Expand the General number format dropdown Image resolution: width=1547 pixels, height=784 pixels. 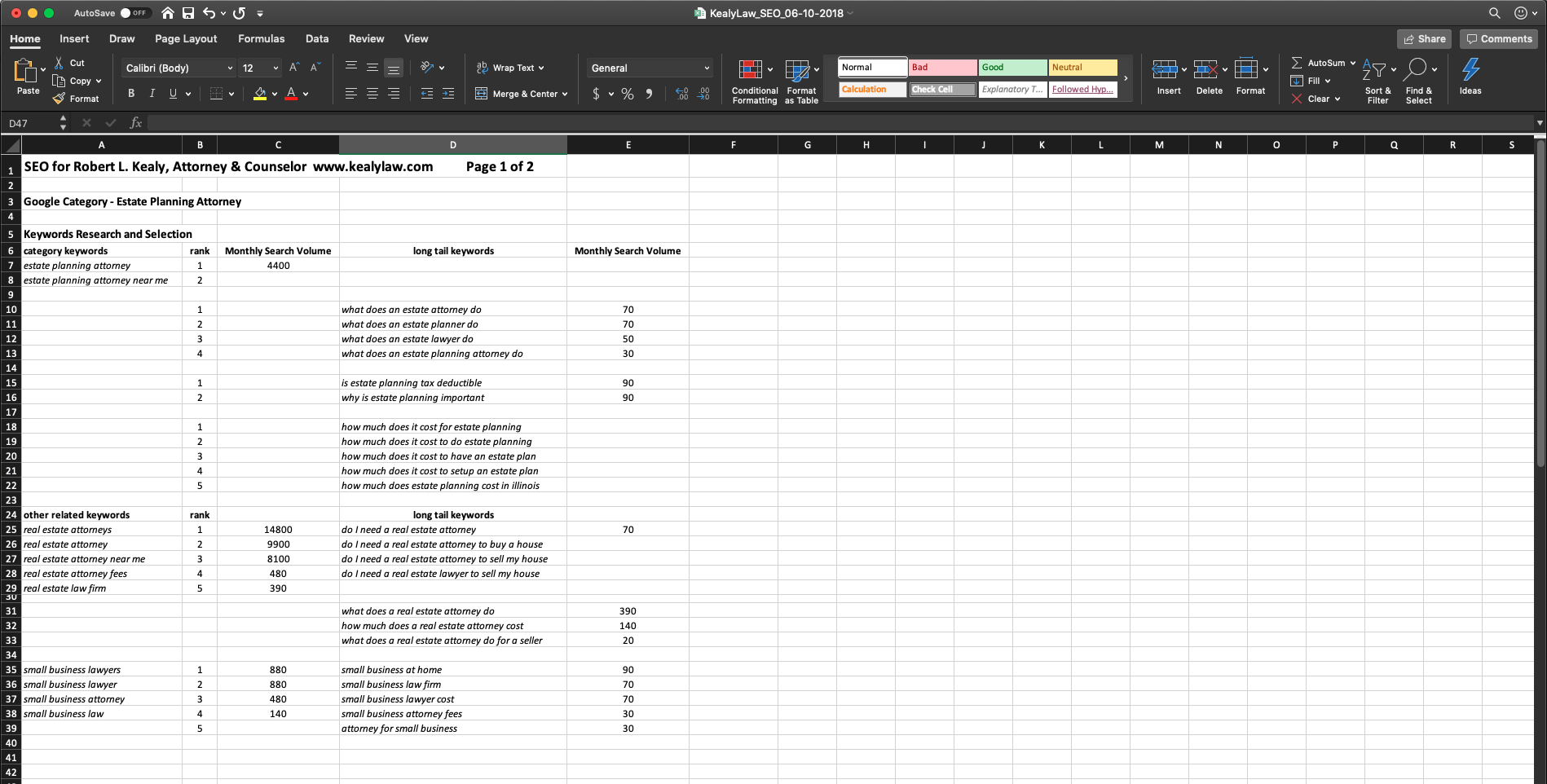pyautogui.click(x=706, y=68)
